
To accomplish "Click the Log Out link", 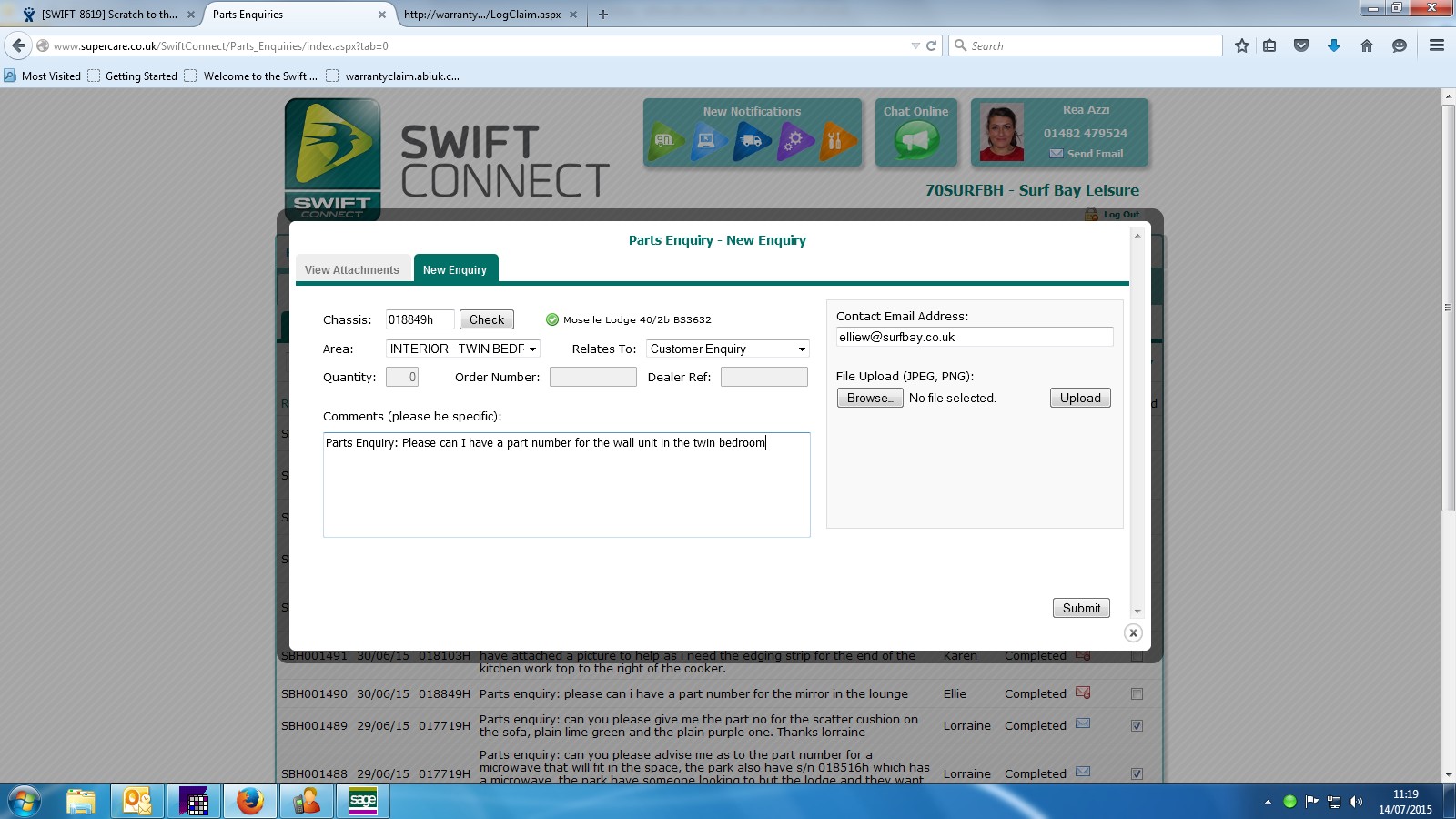I will point(1121,215).
